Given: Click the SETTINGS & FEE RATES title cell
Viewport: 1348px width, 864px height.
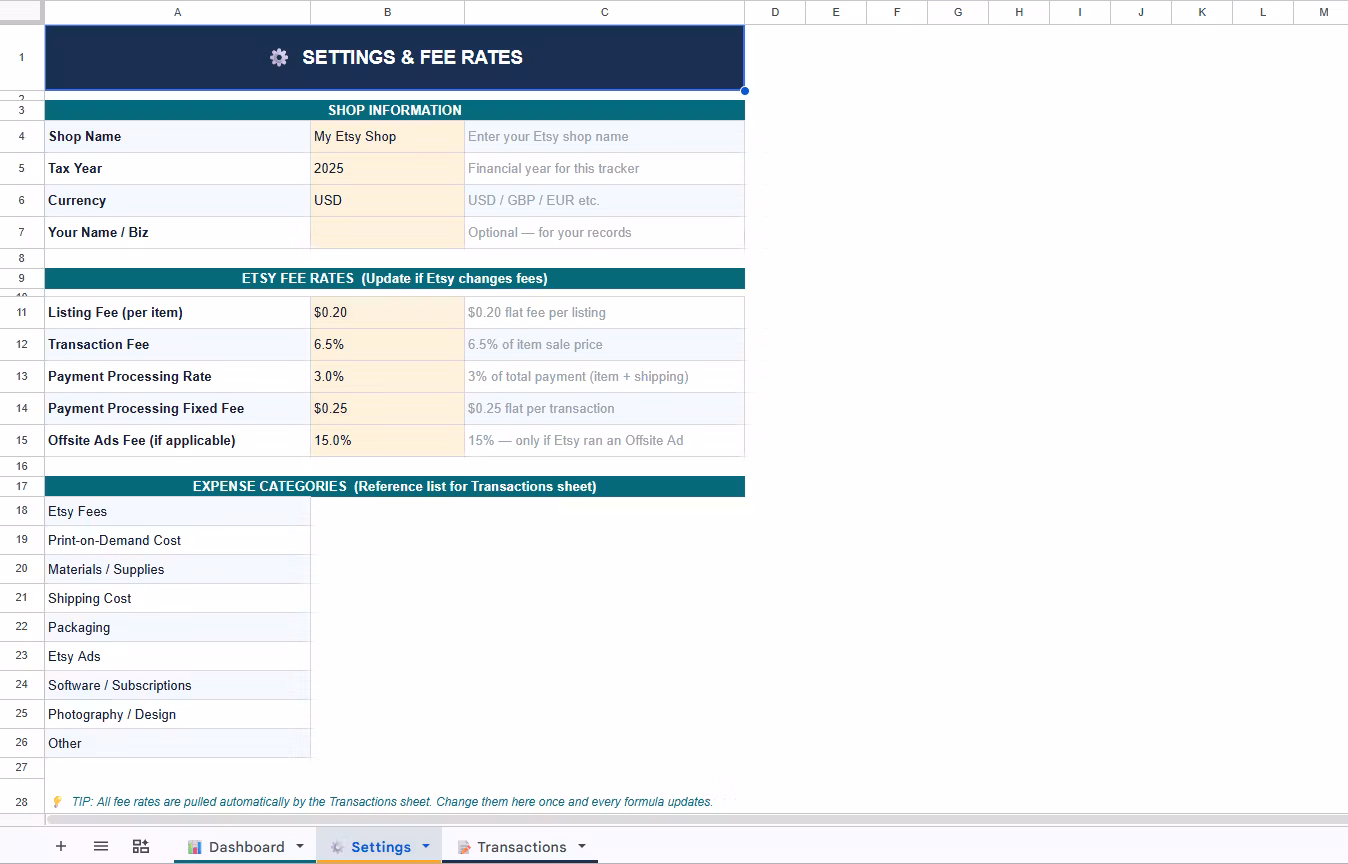Looking at the screenshot, I should coord(395,57).
